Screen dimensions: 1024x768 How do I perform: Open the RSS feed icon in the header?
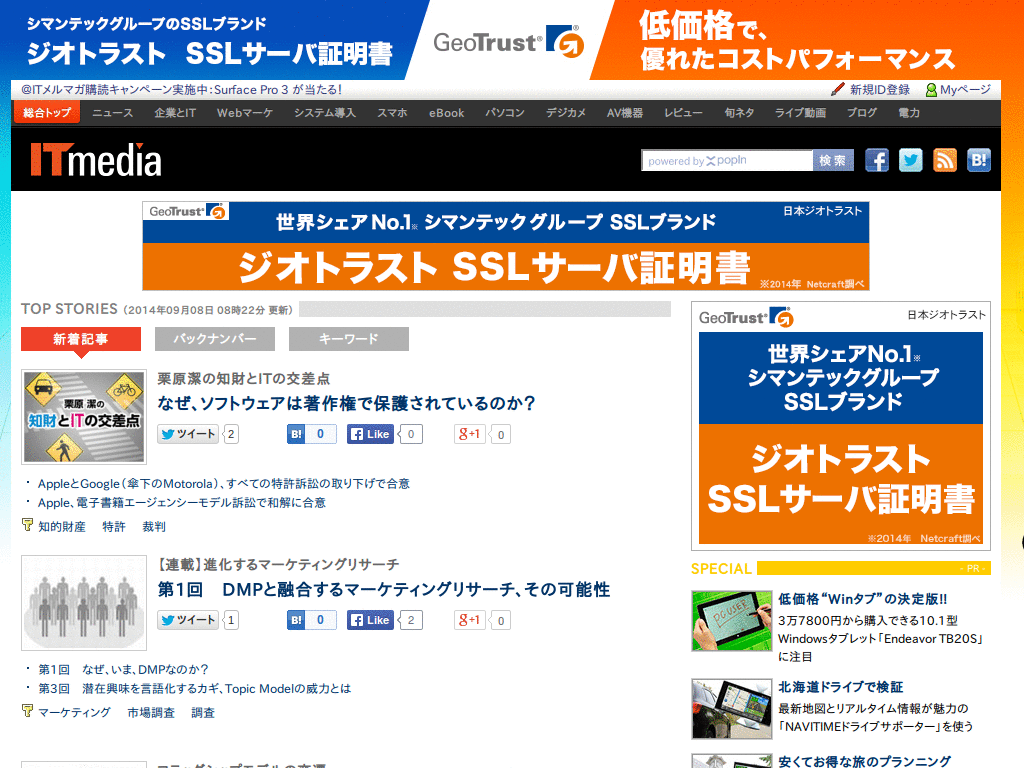944,160
